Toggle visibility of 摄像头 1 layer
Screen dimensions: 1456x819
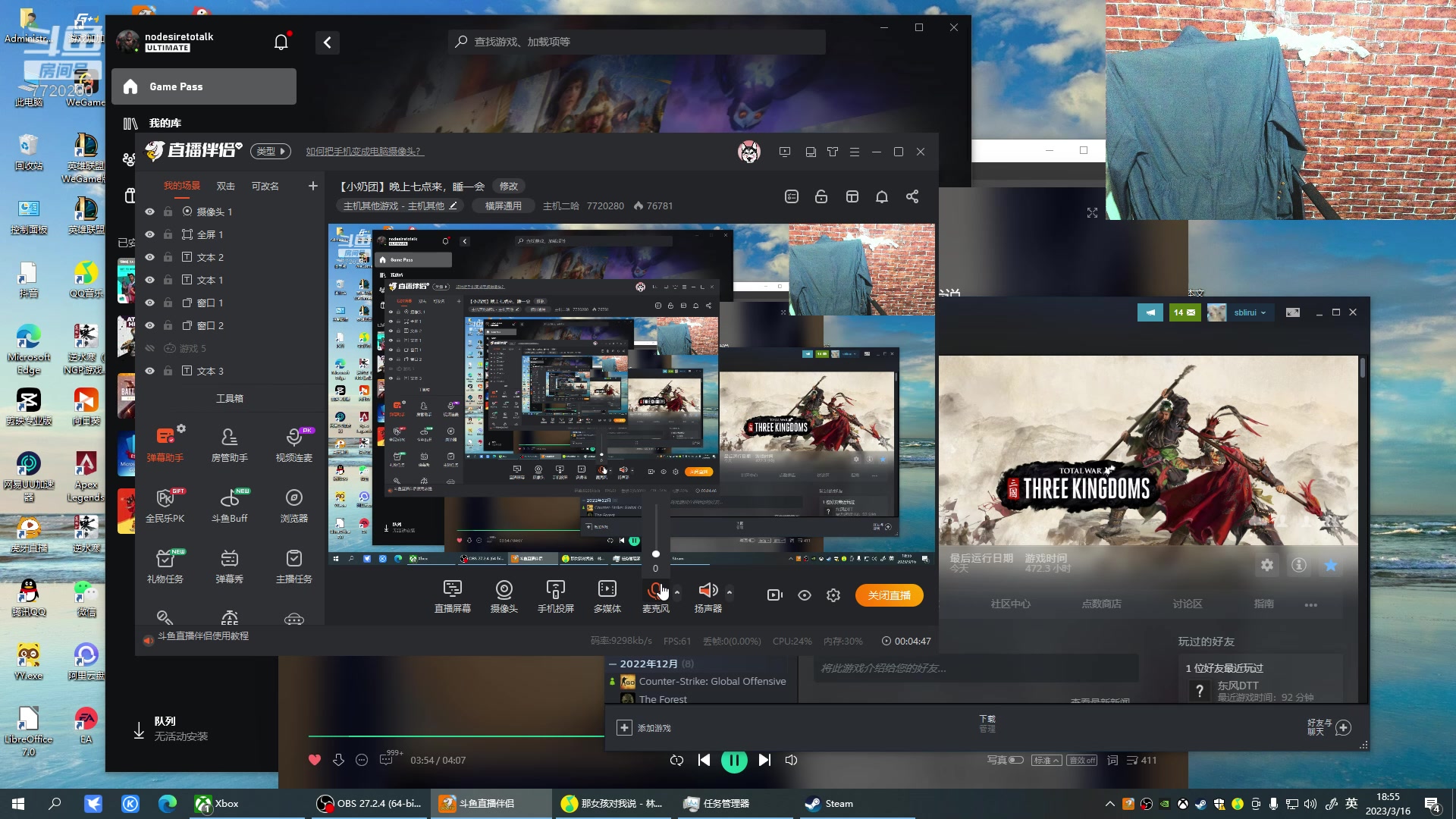[x=149, y=211]
